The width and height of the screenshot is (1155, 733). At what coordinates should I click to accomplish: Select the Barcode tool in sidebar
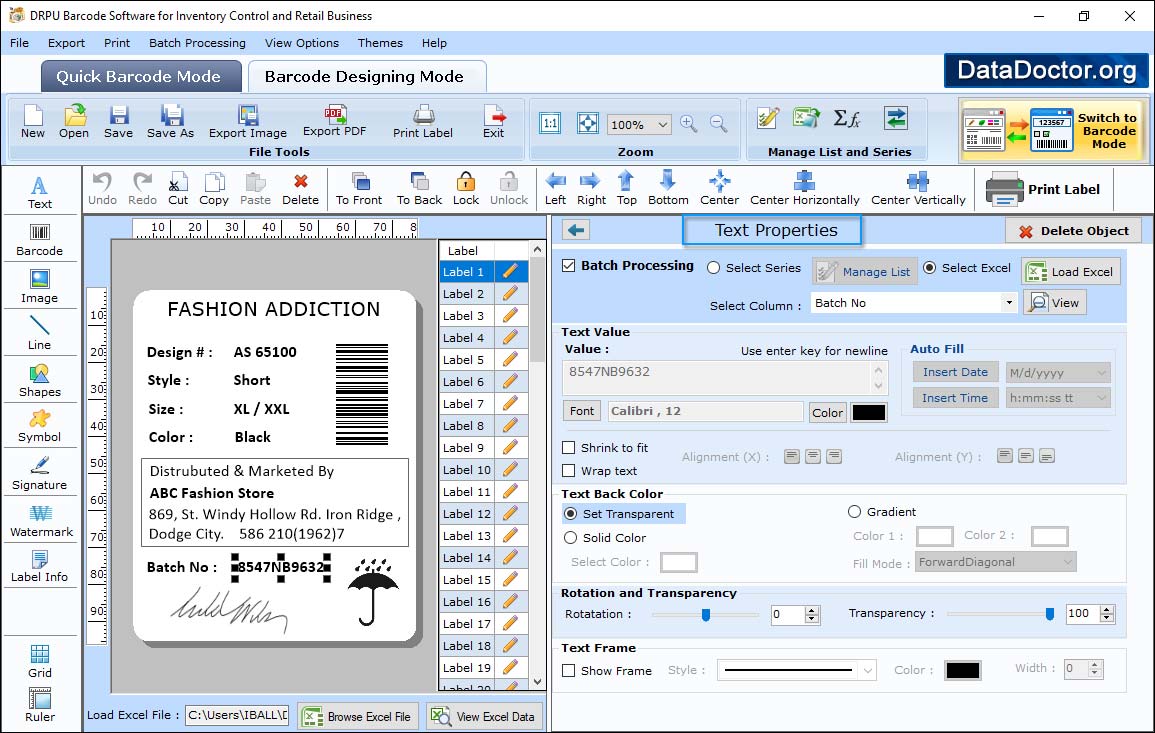pos(40,239)
